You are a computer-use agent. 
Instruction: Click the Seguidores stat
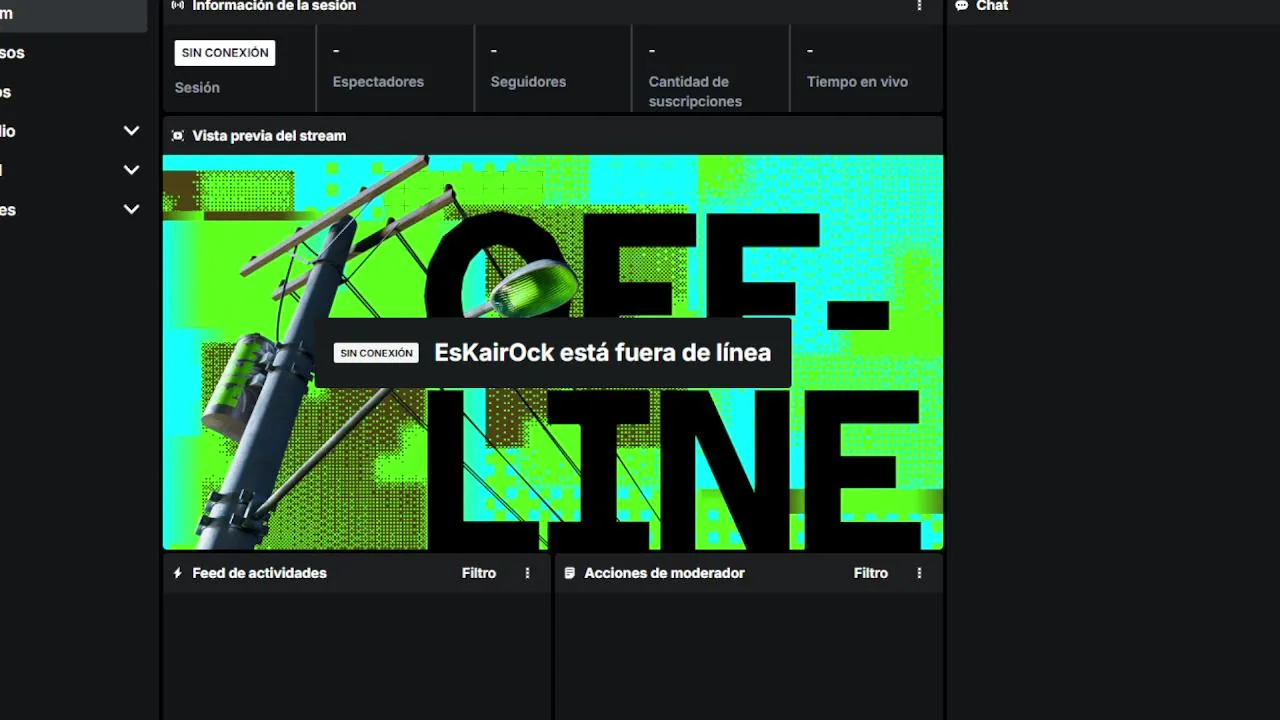528,82
